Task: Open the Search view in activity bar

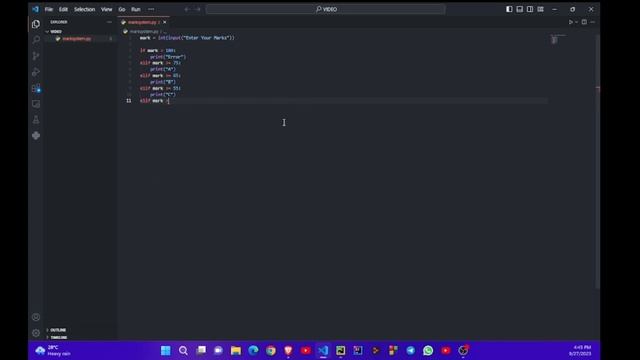Action: tap(36, 40)
